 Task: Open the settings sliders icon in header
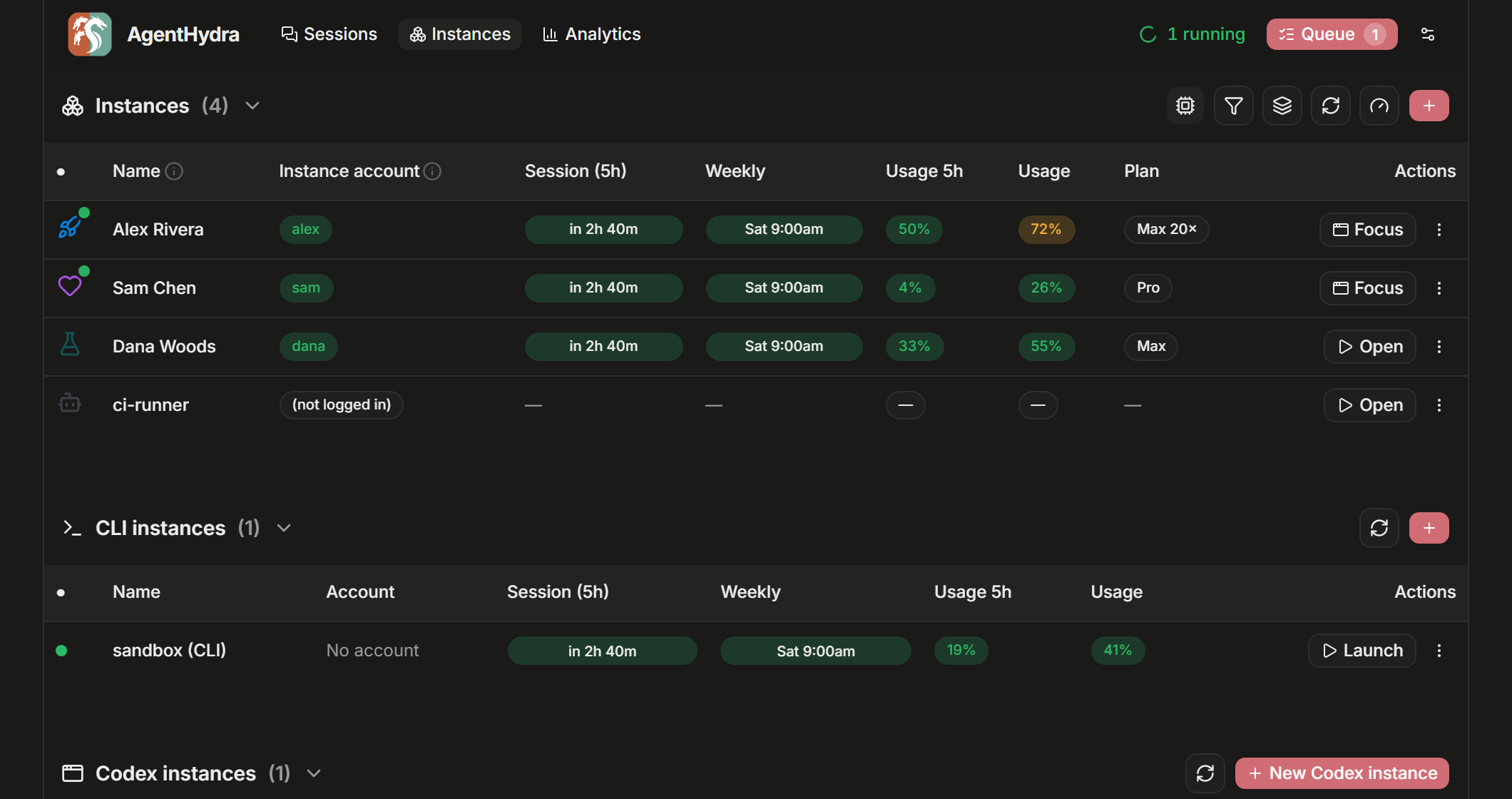point(1428,34)
